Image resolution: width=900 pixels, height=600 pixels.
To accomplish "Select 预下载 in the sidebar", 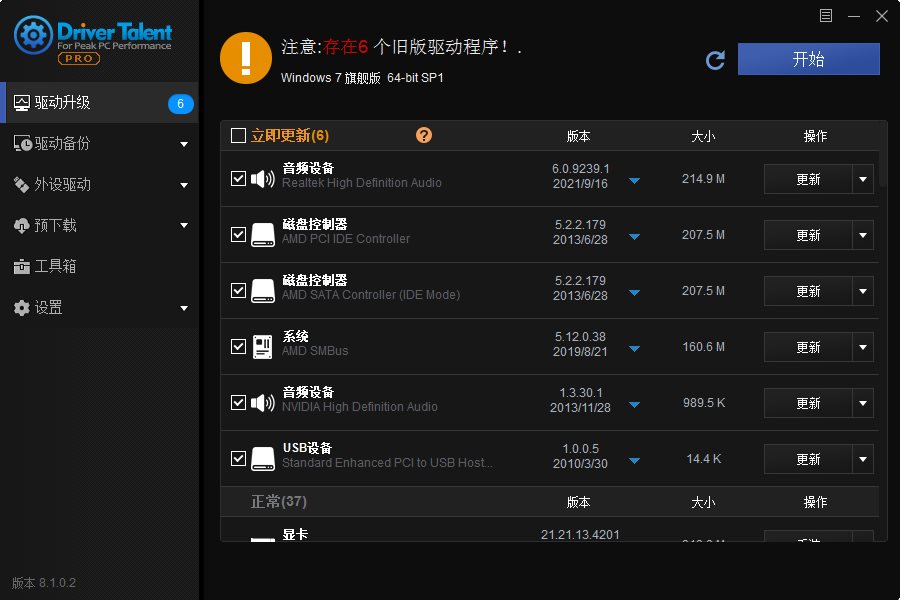I will point(55,226).
